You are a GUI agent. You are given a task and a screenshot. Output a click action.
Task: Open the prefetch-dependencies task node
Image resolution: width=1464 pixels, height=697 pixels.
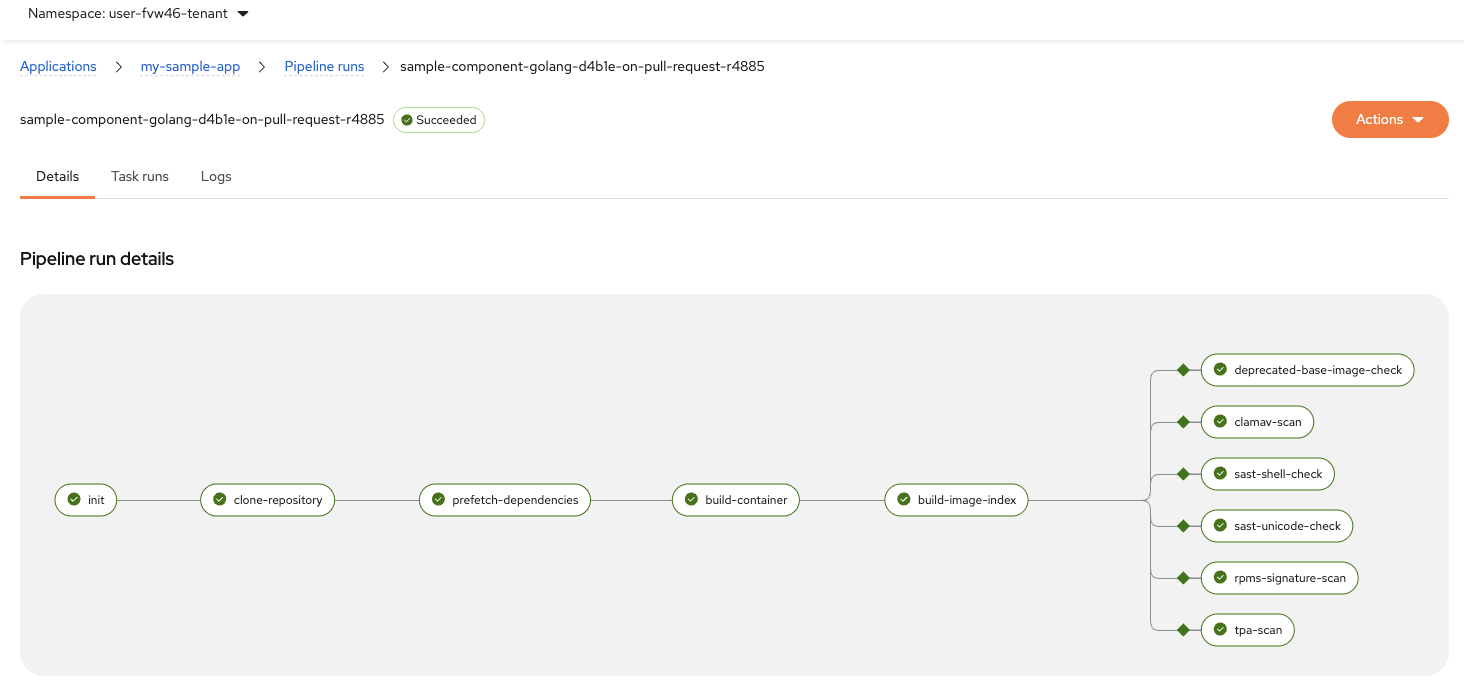(x=505, y=500)
